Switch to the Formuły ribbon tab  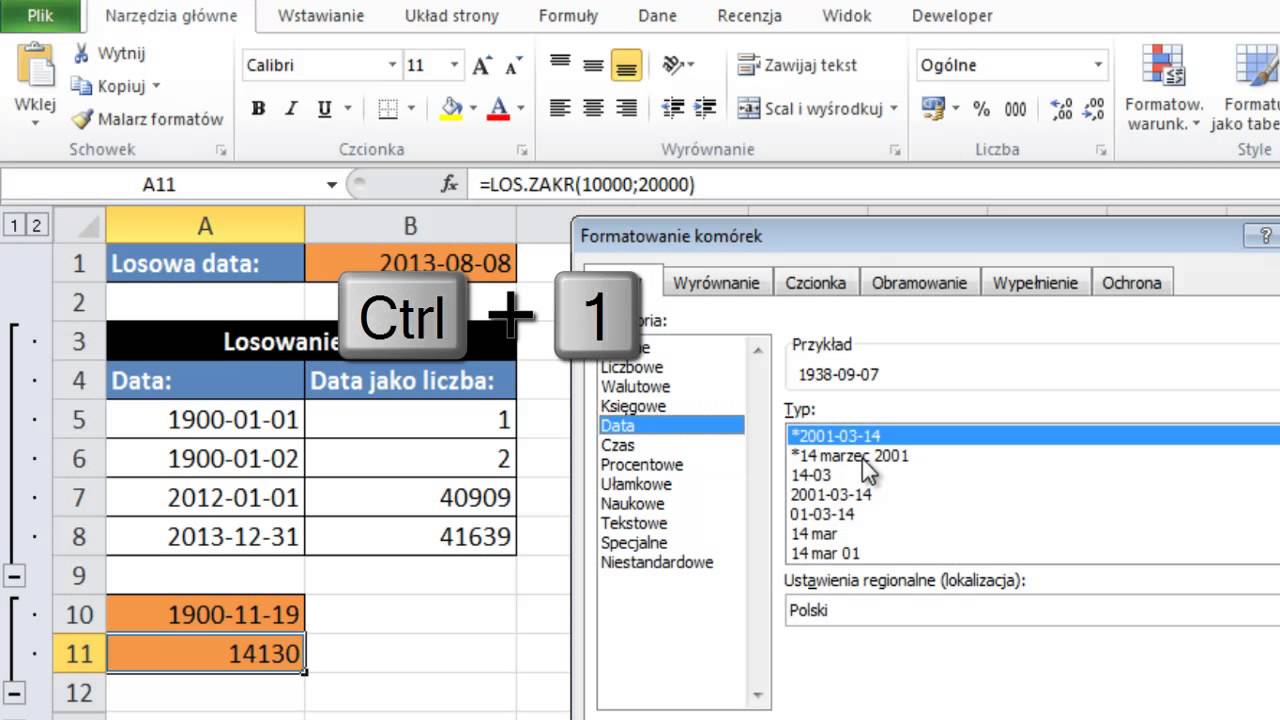pos(568,16)
